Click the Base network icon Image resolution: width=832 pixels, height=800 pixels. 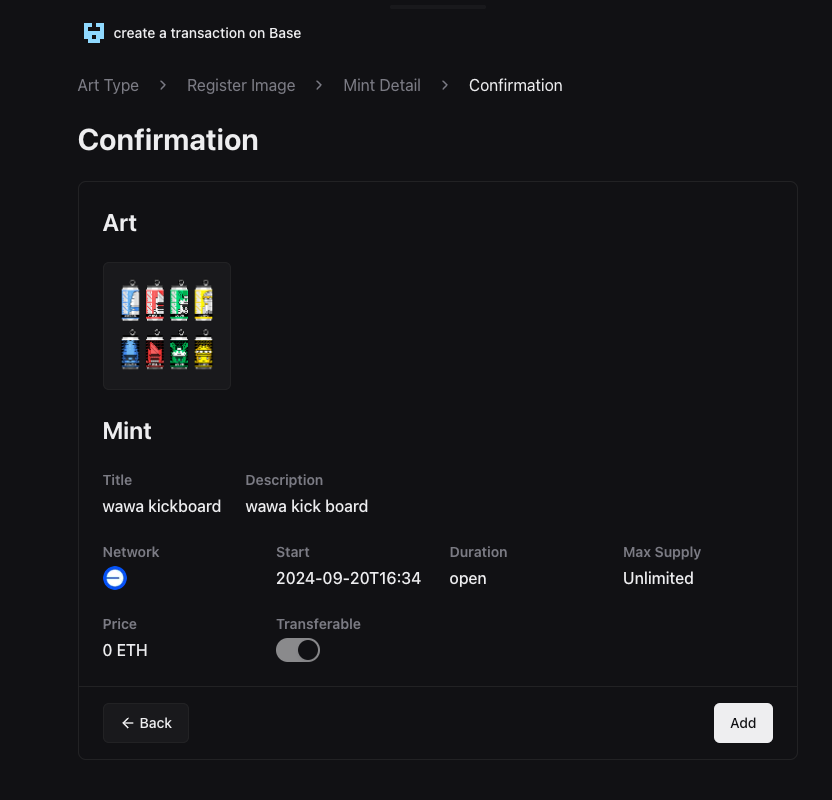(115, 578)
